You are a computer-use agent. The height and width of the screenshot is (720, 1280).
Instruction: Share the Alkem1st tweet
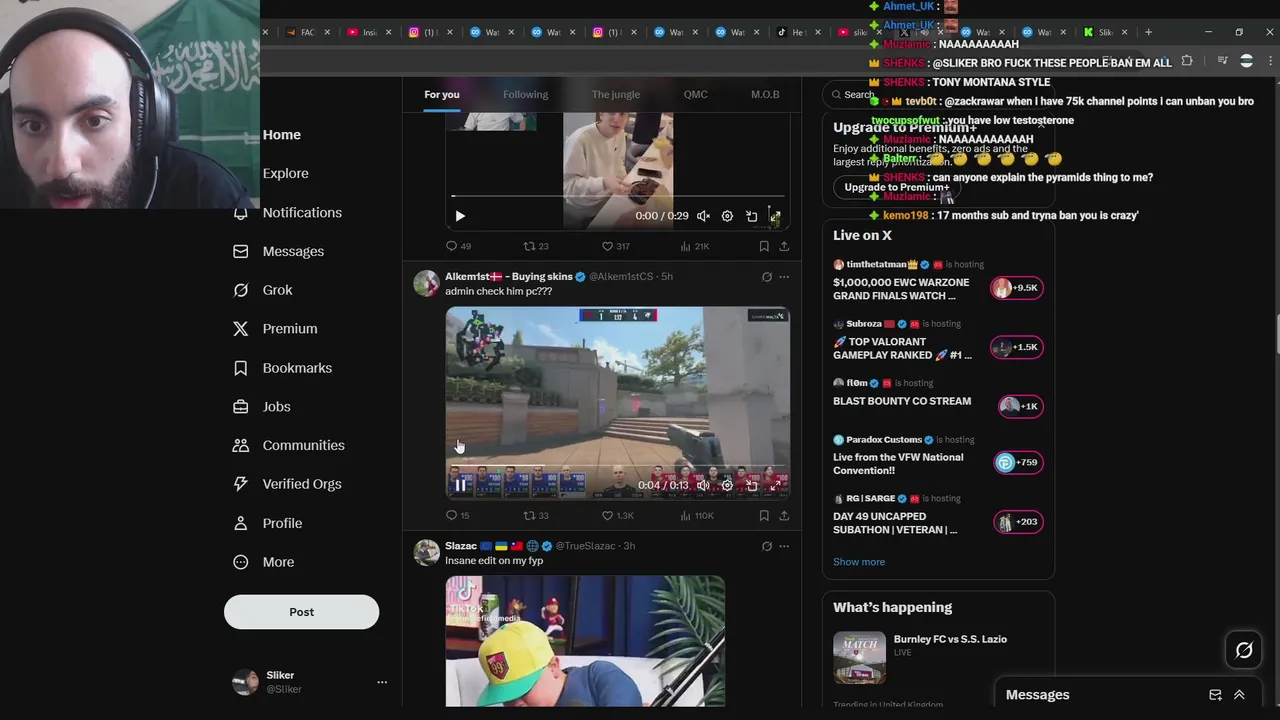(x=784, y=516)
